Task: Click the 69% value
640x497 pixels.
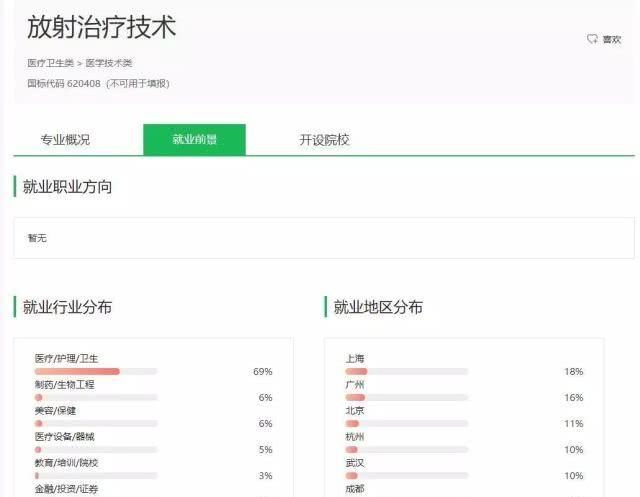Action: 262,372
